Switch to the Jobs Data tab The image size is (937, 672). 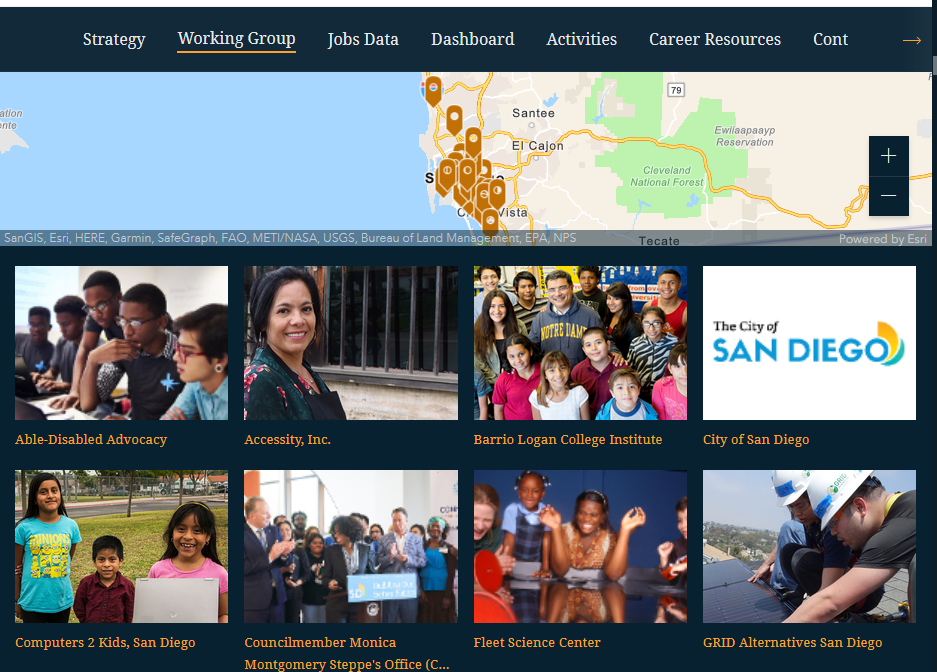[363, 39]
